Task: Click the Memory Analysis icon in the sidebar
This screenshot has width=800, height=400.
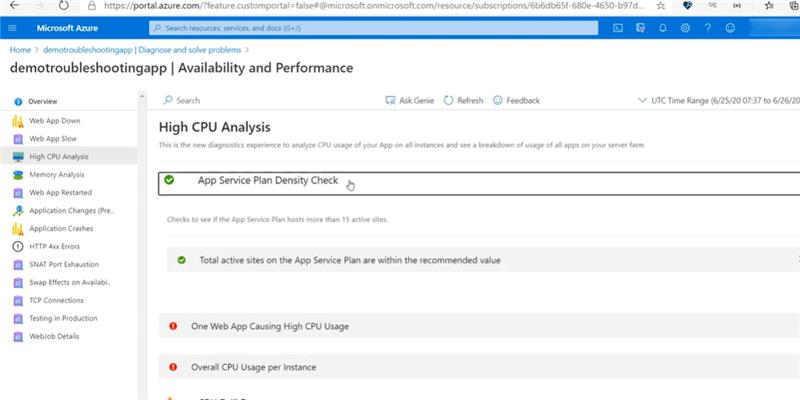Action: pyautogui.click(x=18, y=174)
